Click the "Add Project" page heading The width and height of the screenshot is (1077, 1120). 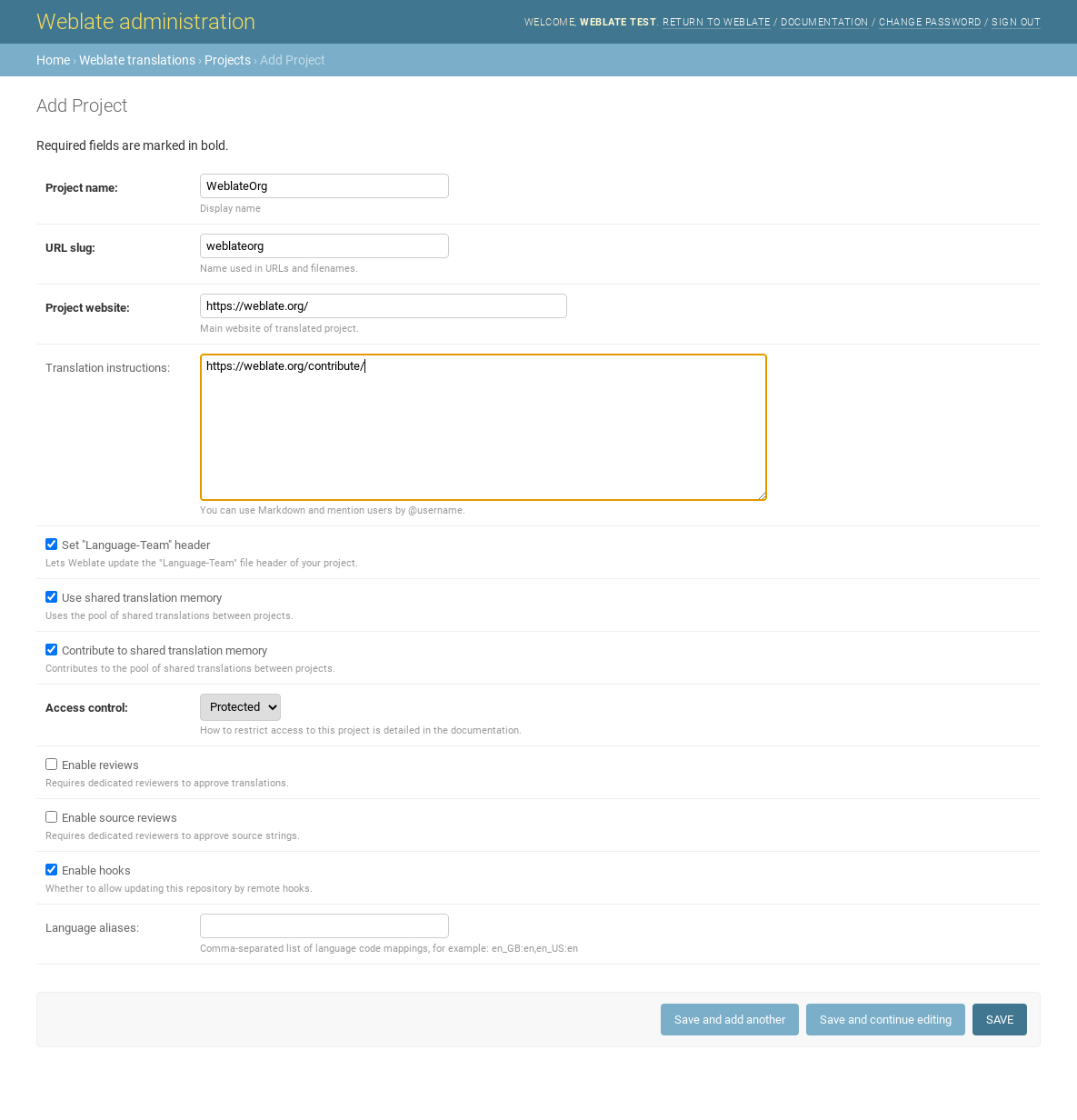[x=82, y=105]
